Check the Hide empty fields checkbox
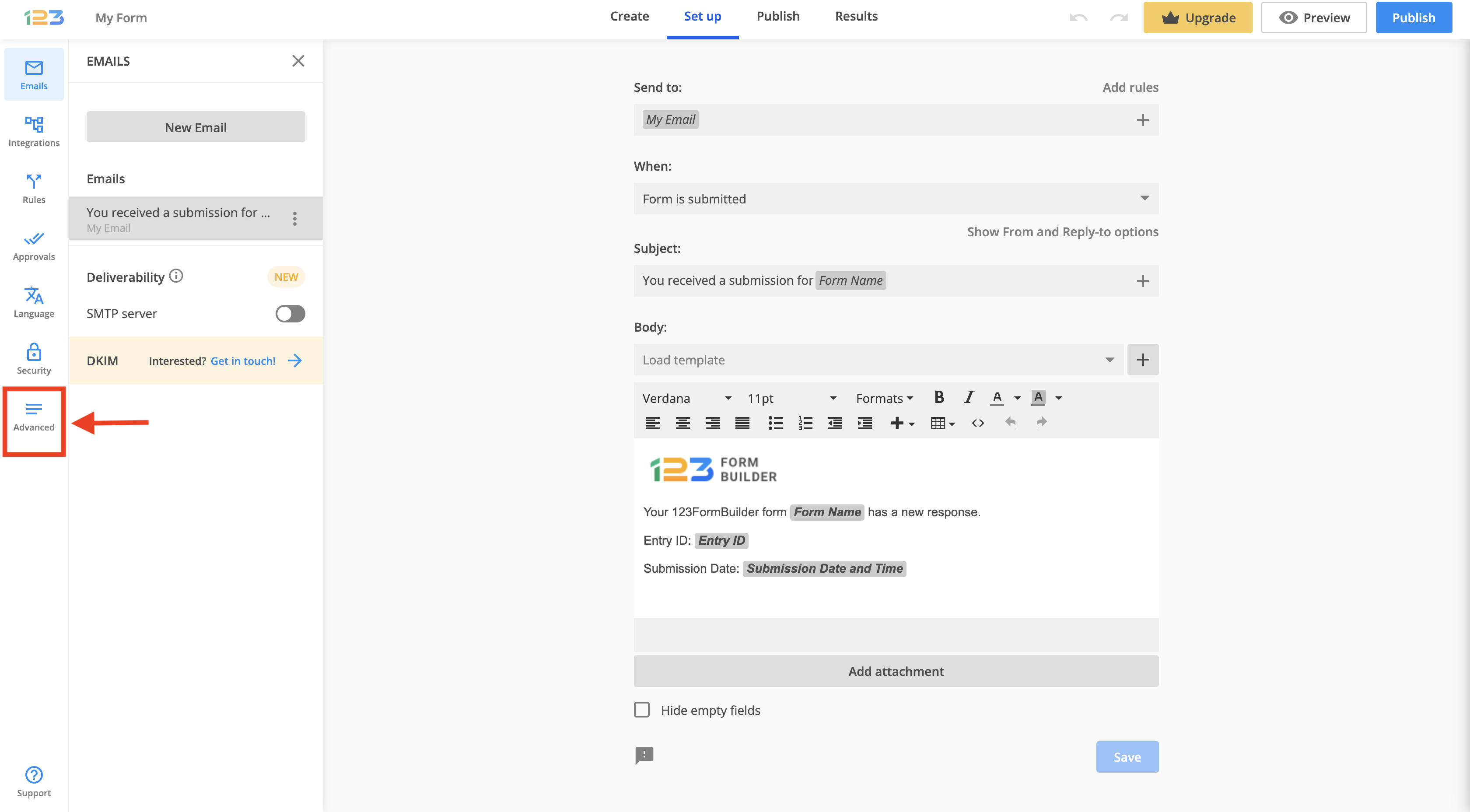Image resolution: width=1470 pixels, height=812 pixels. 642,709
